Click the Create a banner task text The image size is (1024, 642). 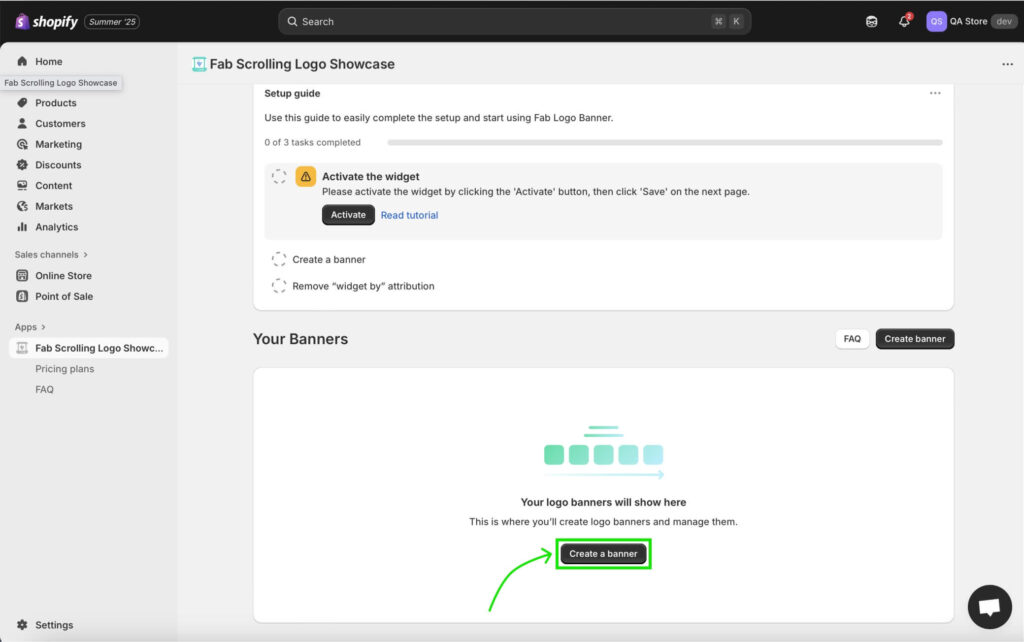(x=328, y=259)
